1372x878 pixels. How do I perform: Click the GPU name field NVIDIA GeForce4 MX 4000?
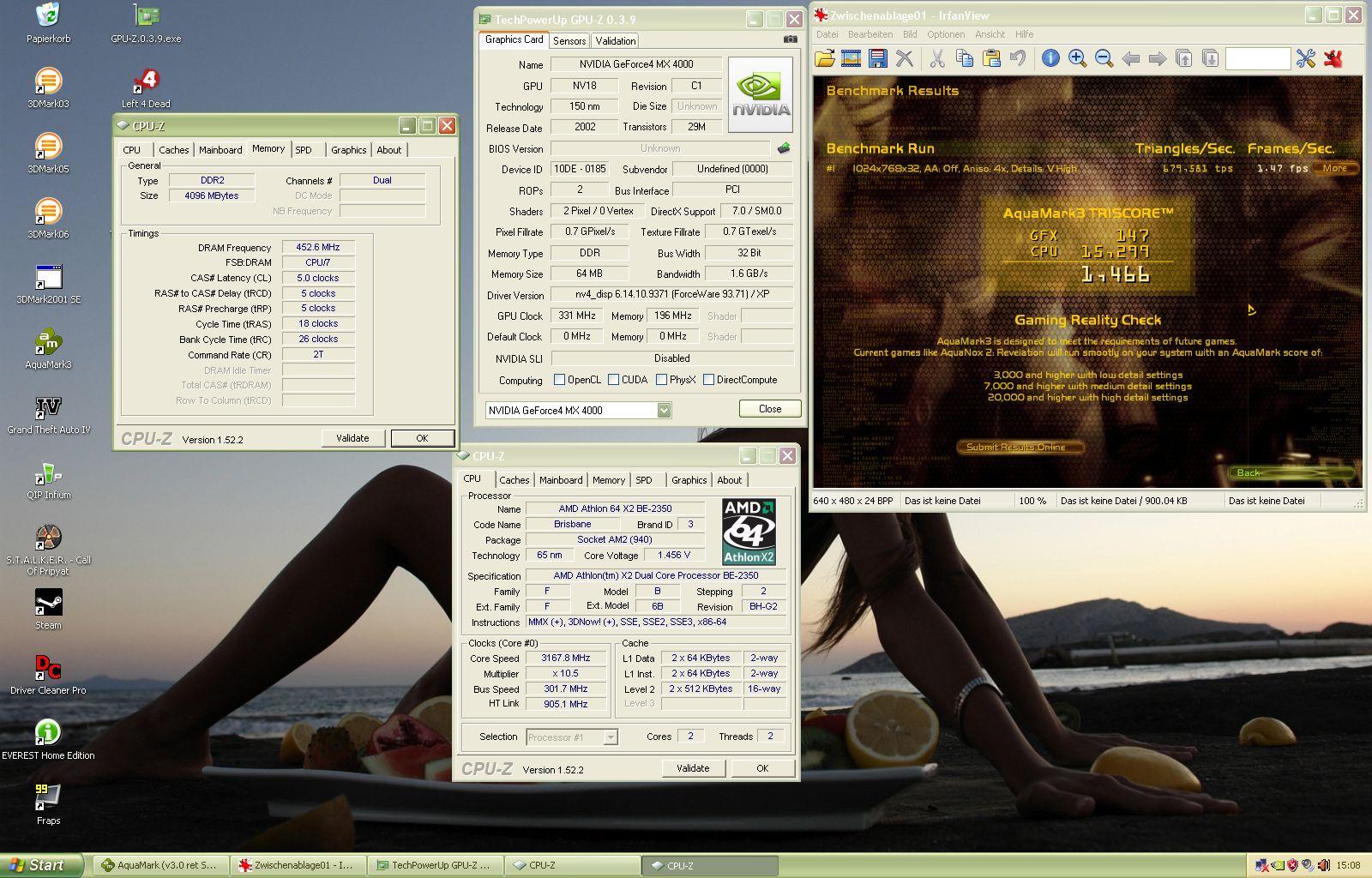635,64
